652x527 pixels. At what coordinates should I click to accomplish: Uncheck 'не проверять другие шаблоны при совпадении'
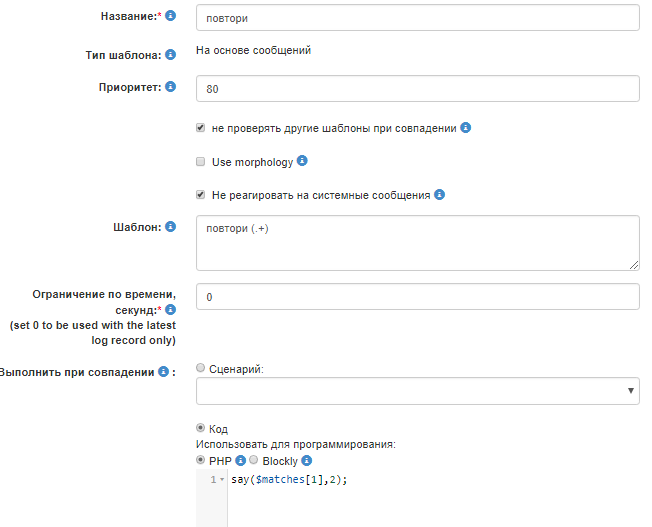tap(201, 128)
